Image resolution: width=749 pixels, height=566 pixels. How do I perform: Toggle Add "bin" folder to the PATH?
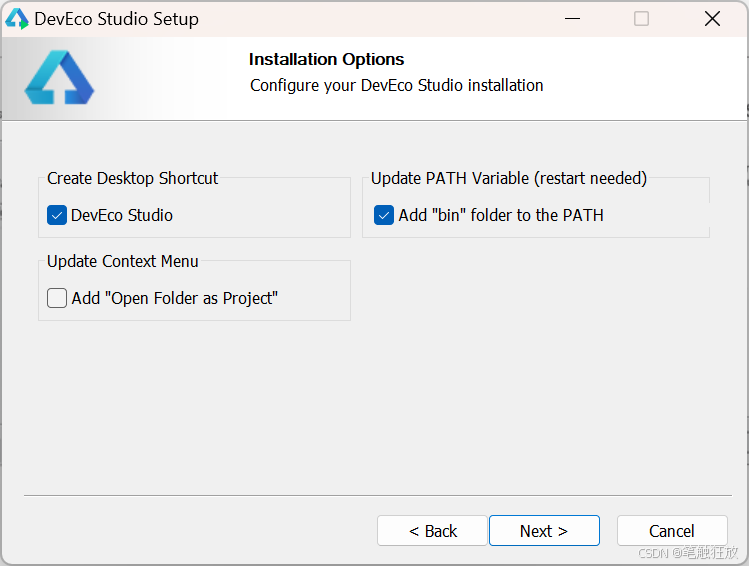click(x=384, y=215)
